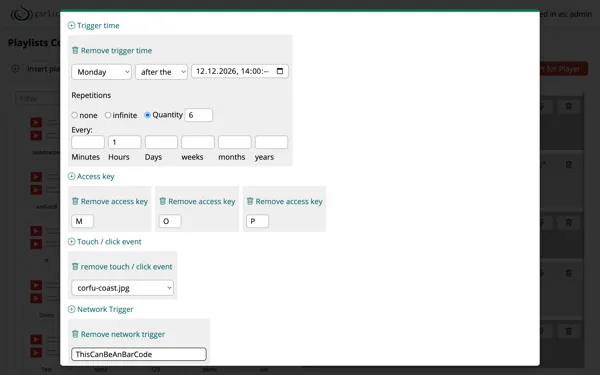Add a Touch / click event
Image resolution: width=600 pixels, height=375 pixels.
click(104, 242)
